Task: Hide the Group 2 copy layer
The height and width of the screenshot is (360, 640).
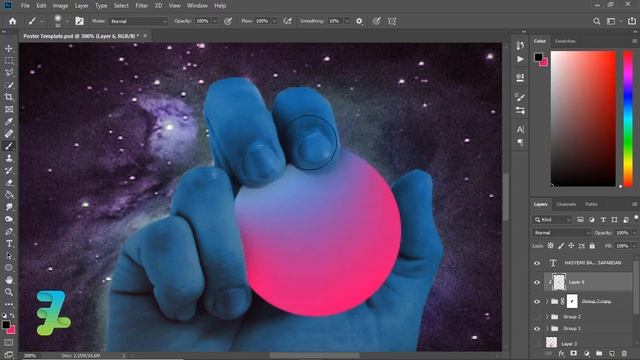Action: (x=537, y=302)
